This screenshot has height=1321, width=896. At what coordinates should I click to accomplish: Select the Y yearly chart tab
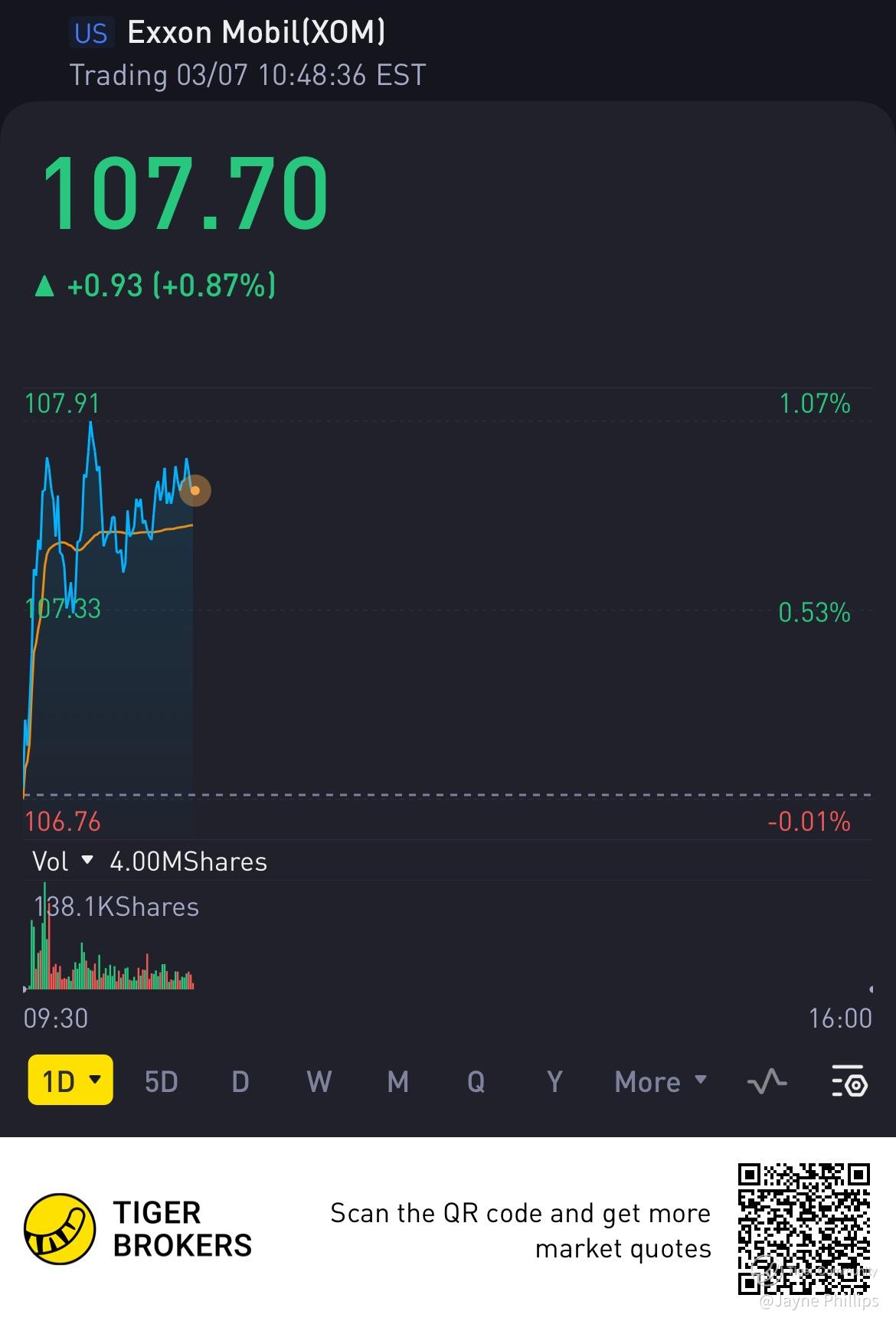[554, 1081]
